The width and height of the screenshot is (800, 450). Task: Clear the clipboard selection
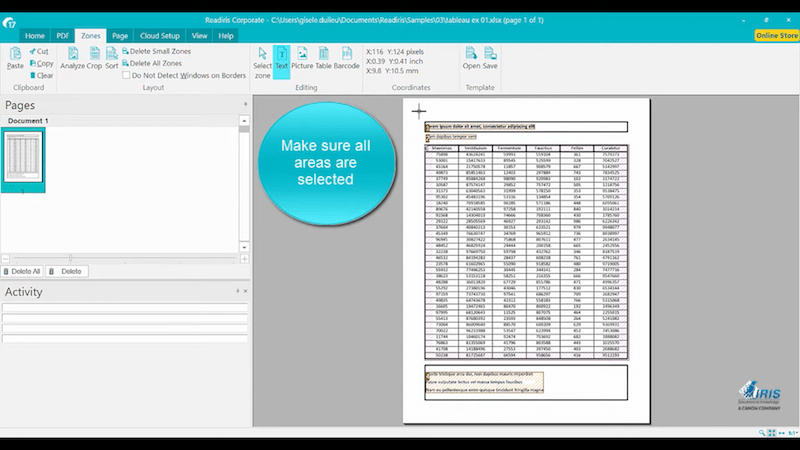(x=41, y=76)
